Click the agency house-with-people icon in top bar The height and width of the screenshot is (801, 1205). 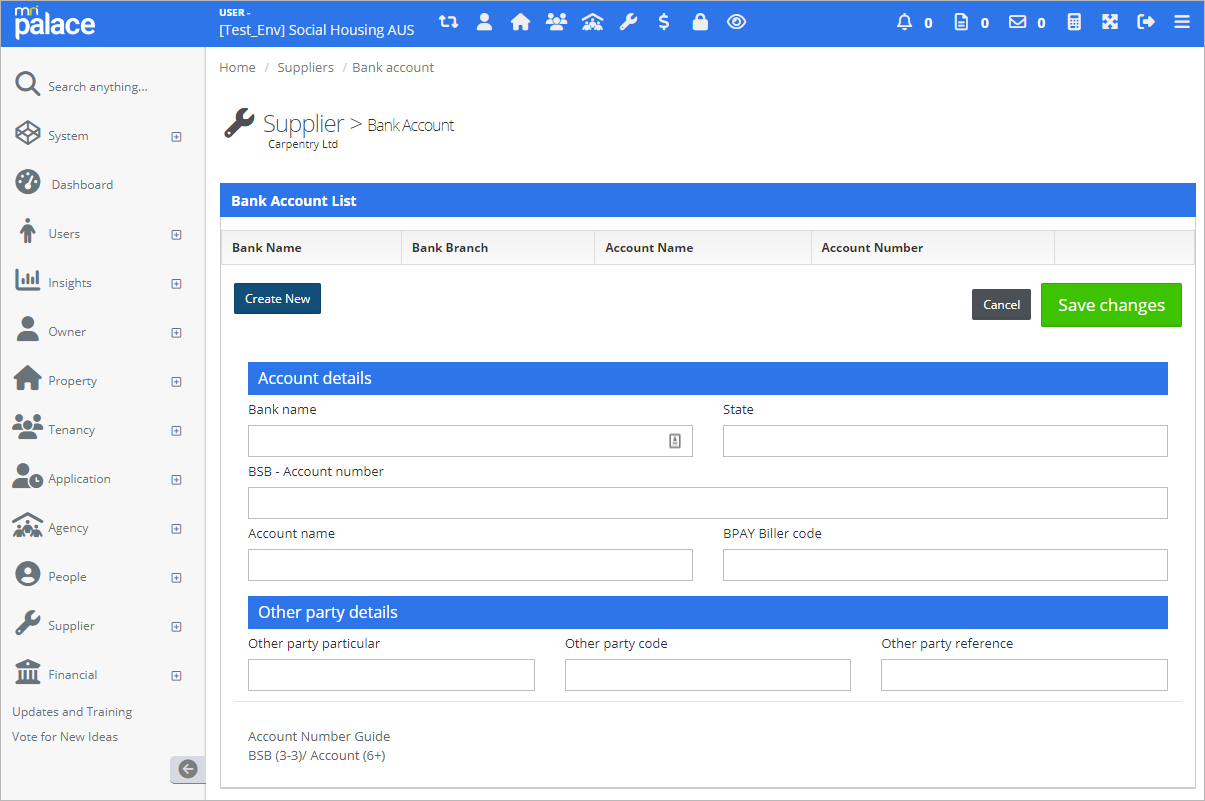(x=592, y=22)
